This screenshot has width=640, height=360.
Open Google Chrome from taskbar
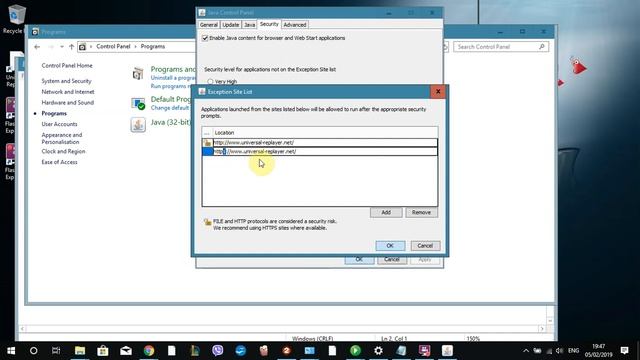click(149, 351)
